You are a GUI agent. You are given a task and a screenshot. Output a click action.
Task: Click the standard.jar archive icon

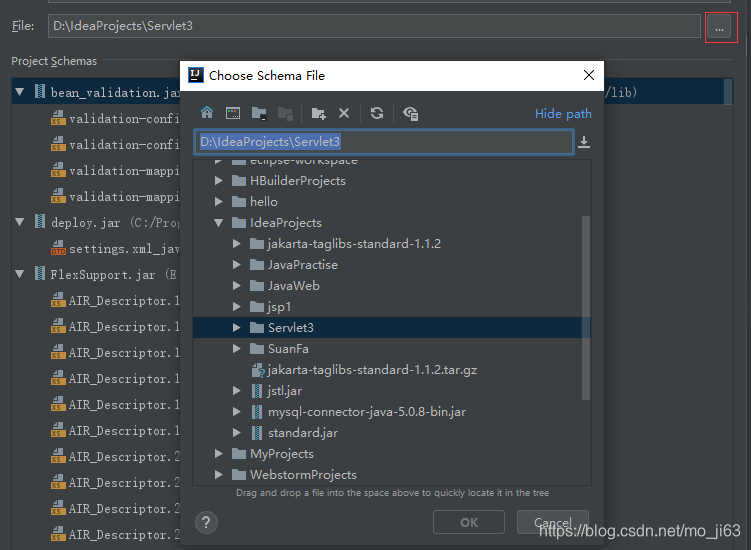[x=257, y=433]
